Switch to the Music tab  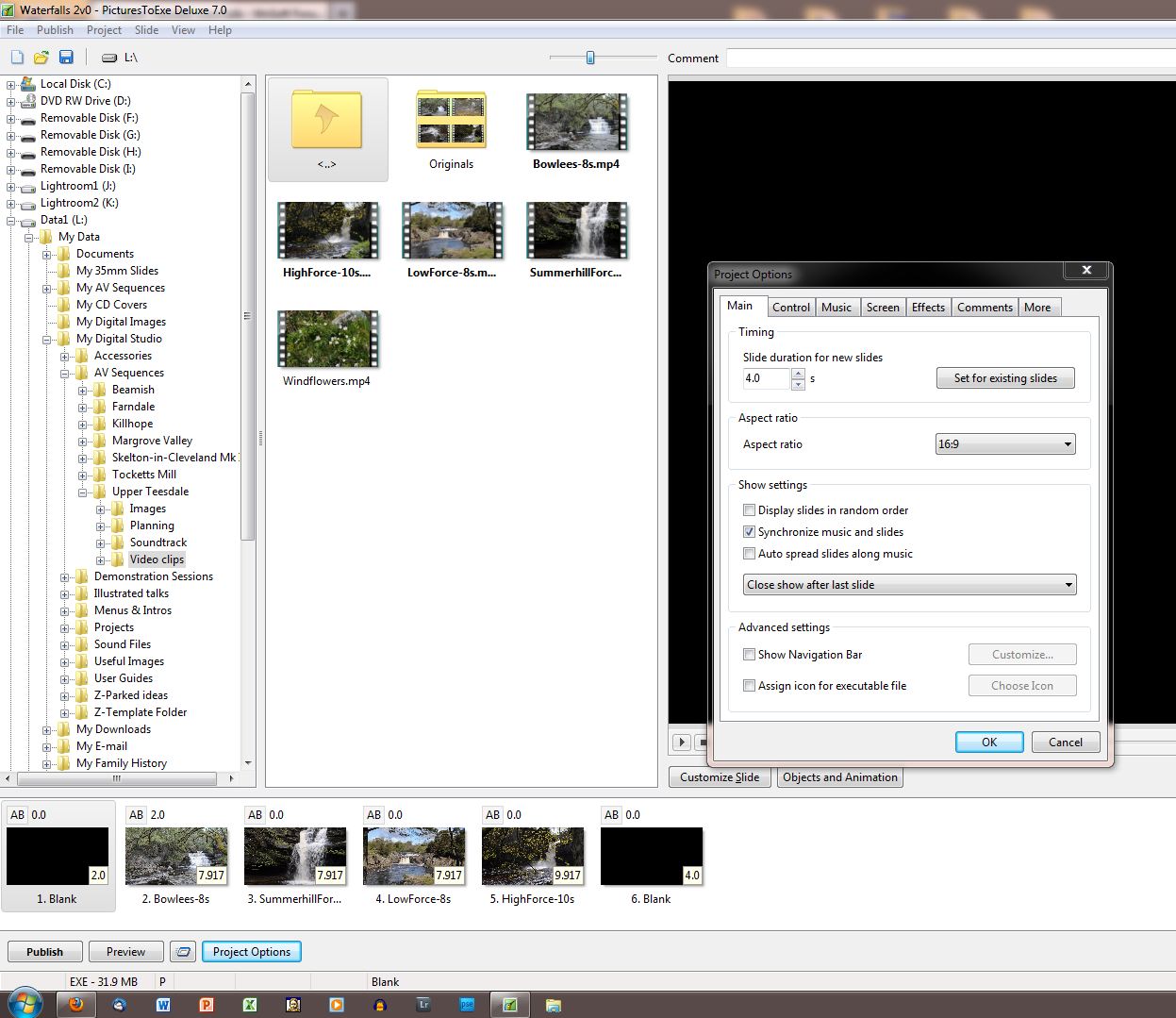tap(836, 308)
